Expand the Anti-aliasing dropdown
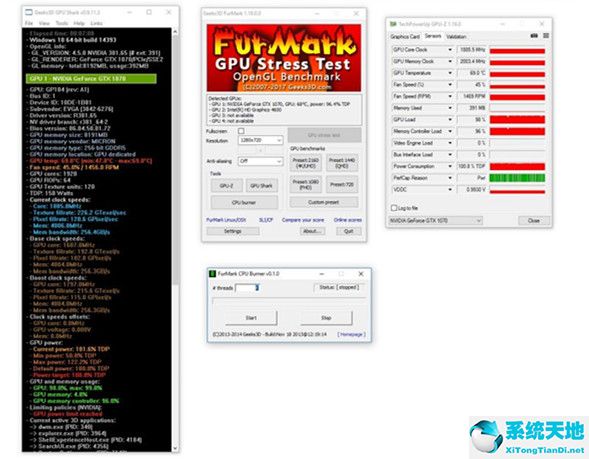The image size is (589, 459). point(260,161)
